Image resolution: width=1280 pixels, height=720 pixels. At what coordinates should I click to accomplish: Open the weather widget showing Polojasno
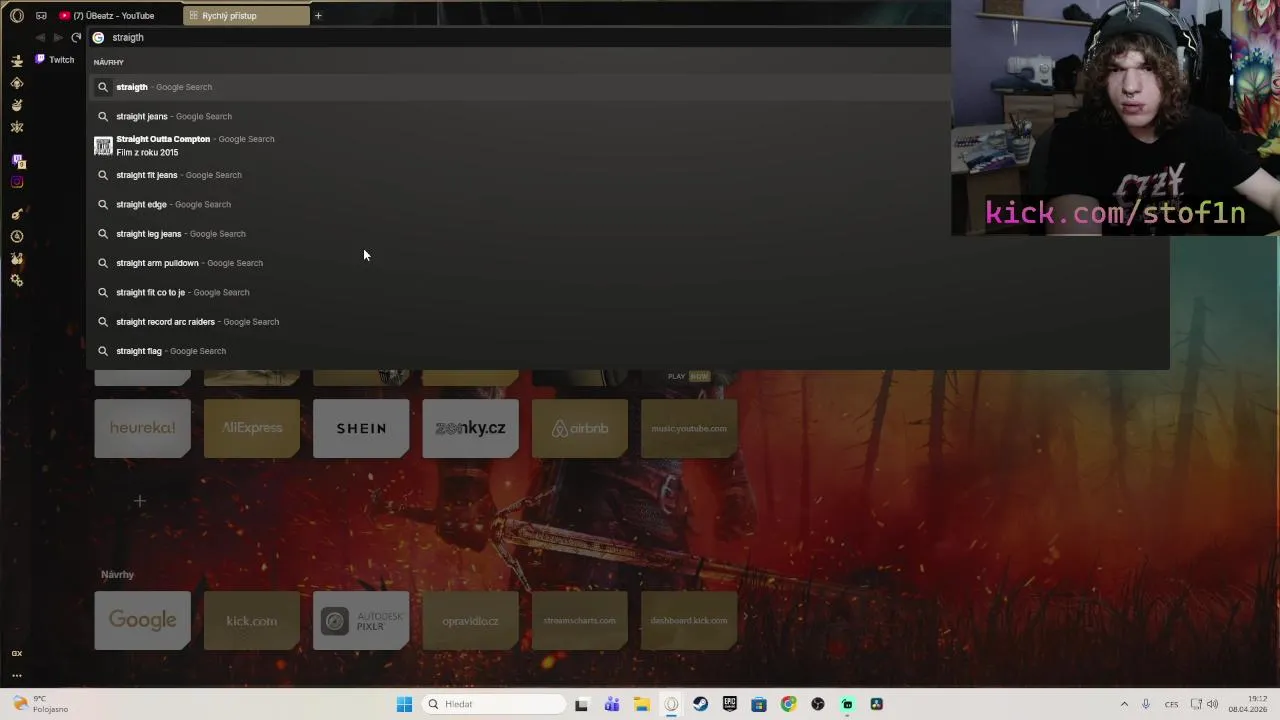pos(42,704)
